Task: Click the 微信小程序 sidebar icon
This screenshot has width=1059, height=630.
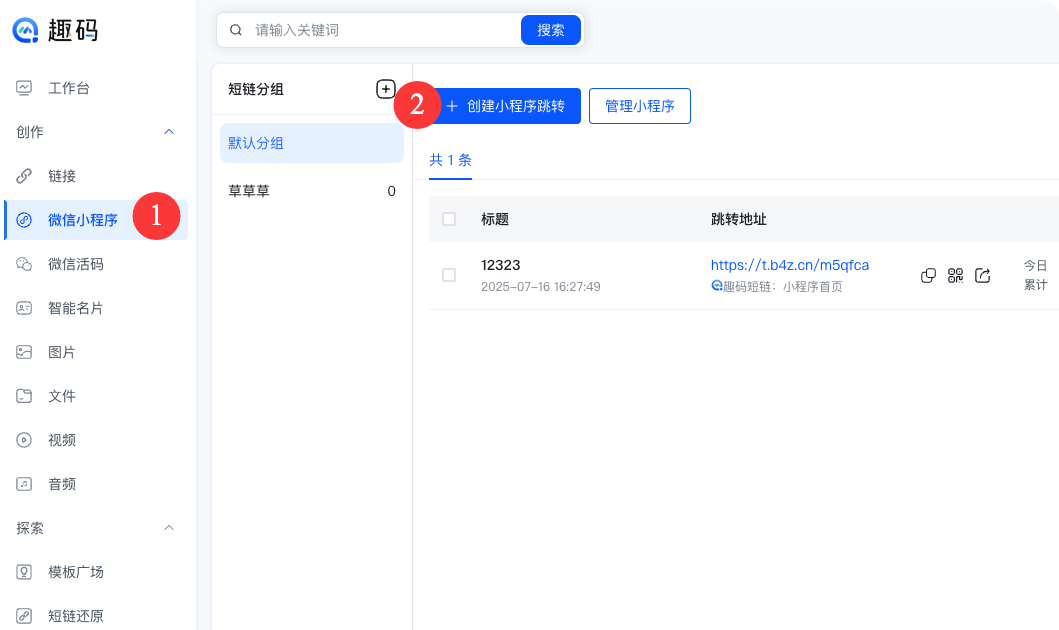Action: pyautogui.click(x=24, y=220)
